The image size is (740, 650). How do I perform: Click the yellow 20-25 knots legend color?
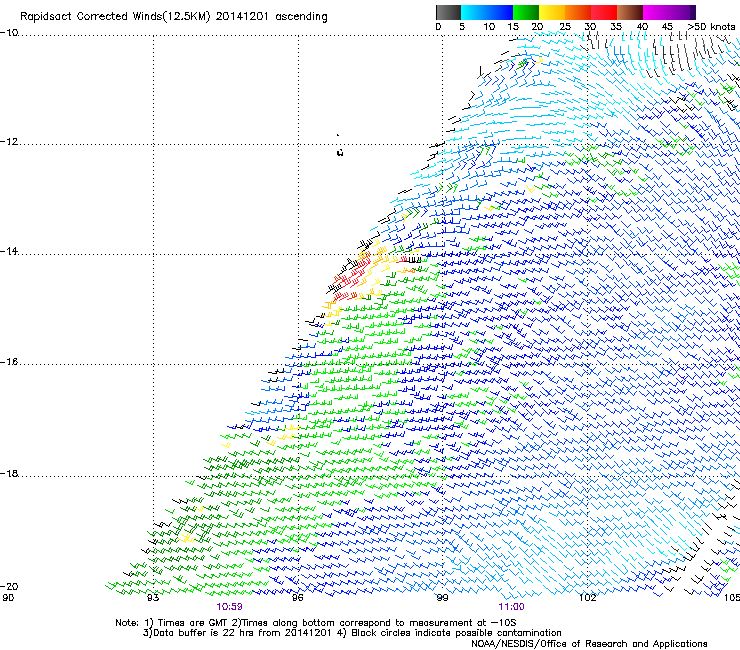click(552, 12)
